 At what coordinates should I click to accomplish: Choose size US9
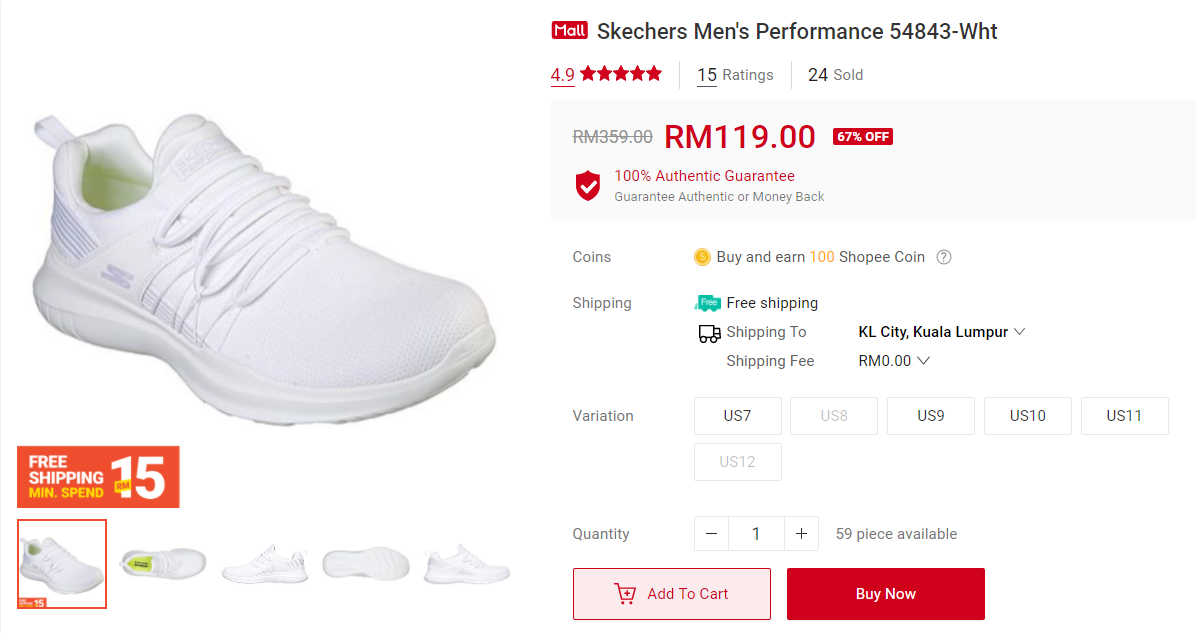930,416
